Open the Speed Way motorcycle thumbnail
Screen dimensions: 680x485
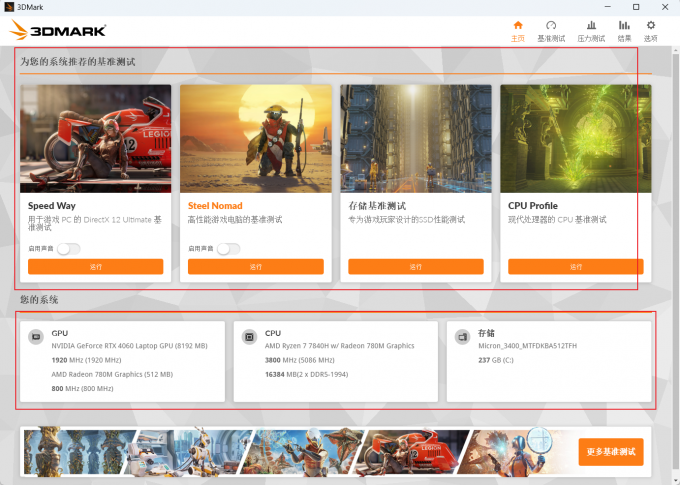[x=95, y=138]
